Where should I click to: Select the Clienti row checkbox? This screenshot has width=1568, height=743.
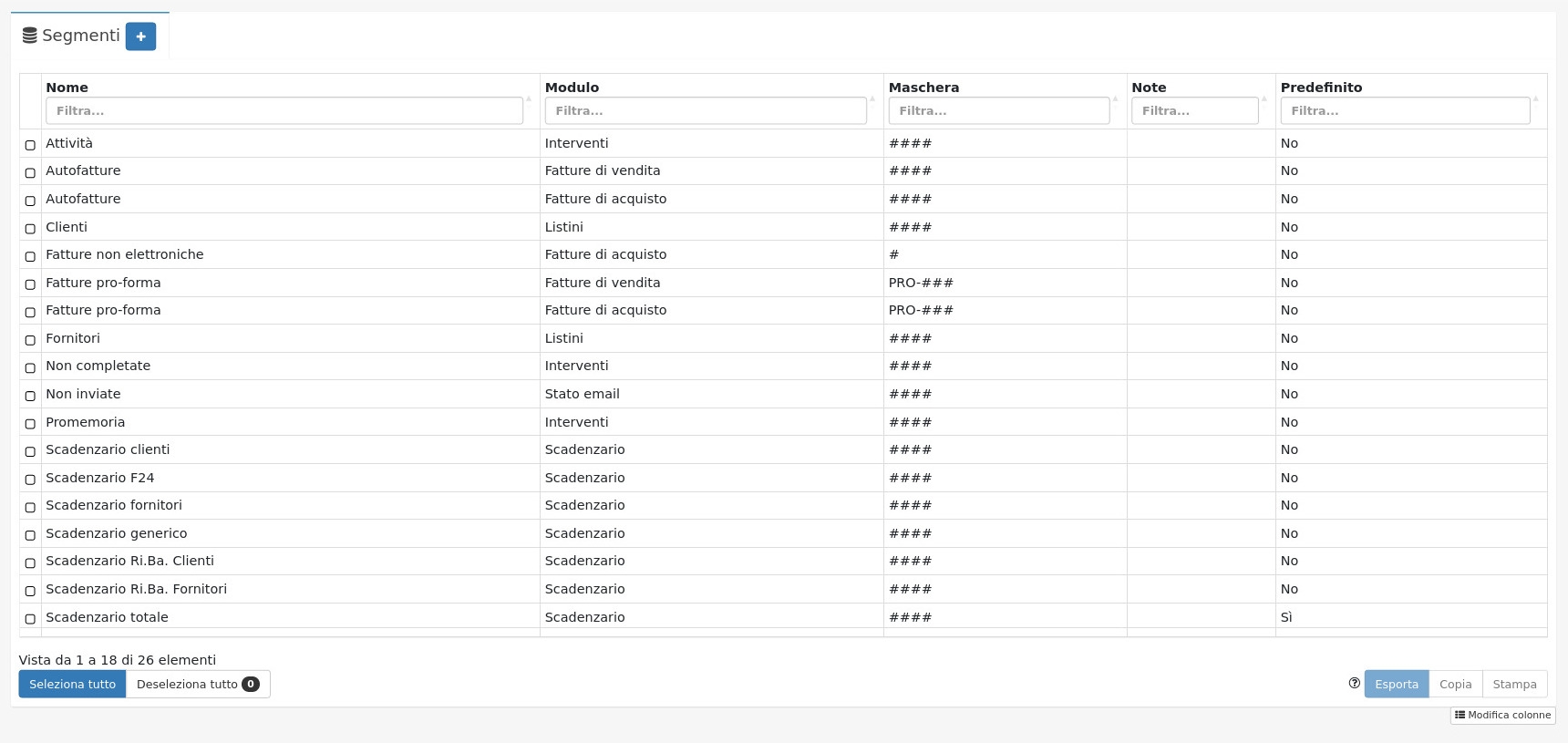[x=30, y=229]
